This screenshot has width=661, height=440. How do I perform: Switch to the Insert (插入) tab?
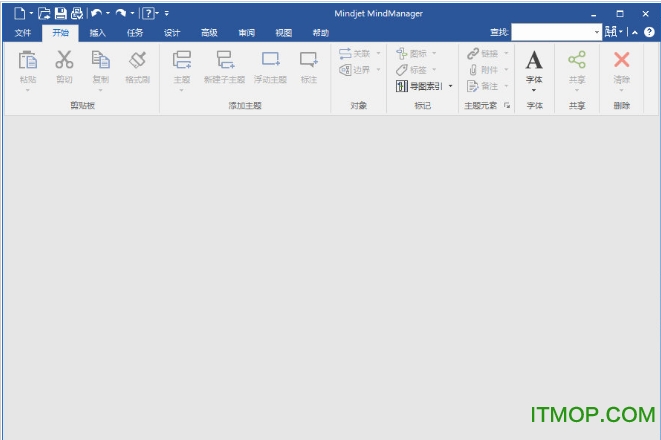[x=97, y=33]
